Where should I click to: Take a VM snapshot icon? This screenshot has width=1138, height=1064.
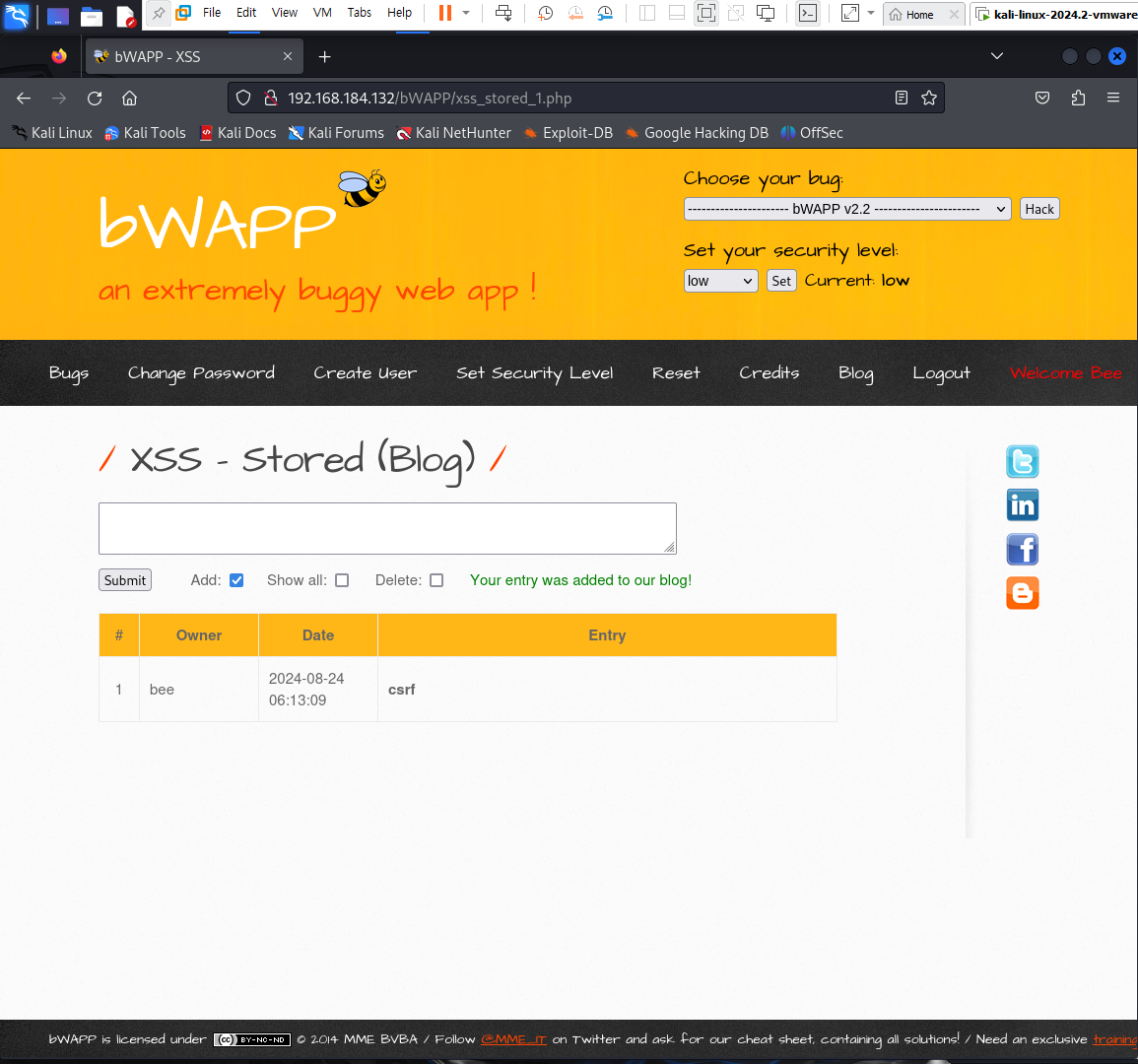[545, 13]
